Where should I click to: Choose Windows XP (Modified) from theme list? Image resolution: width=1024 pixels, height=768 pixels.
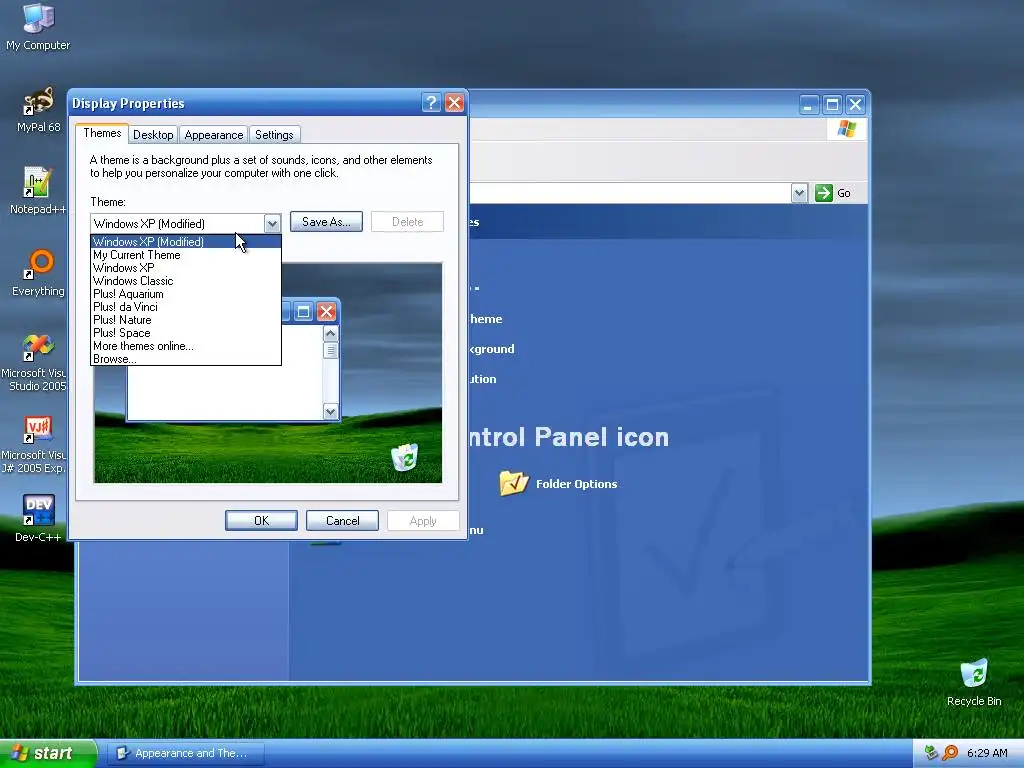tap(186, 242)
